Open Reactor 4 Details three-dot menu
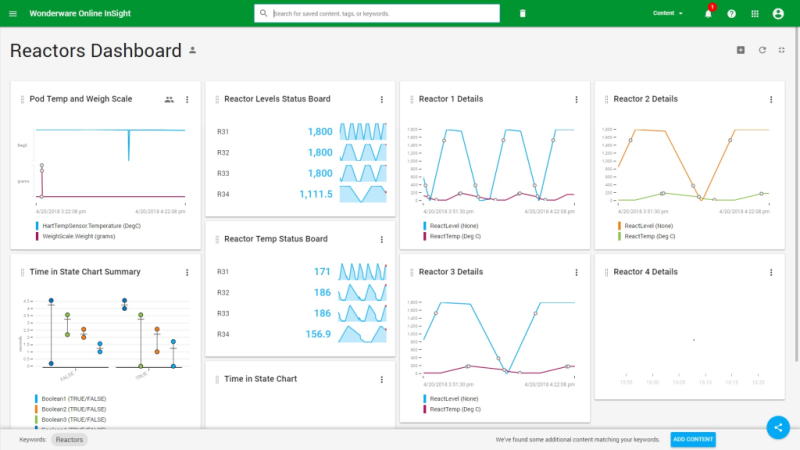 (771, 271)
